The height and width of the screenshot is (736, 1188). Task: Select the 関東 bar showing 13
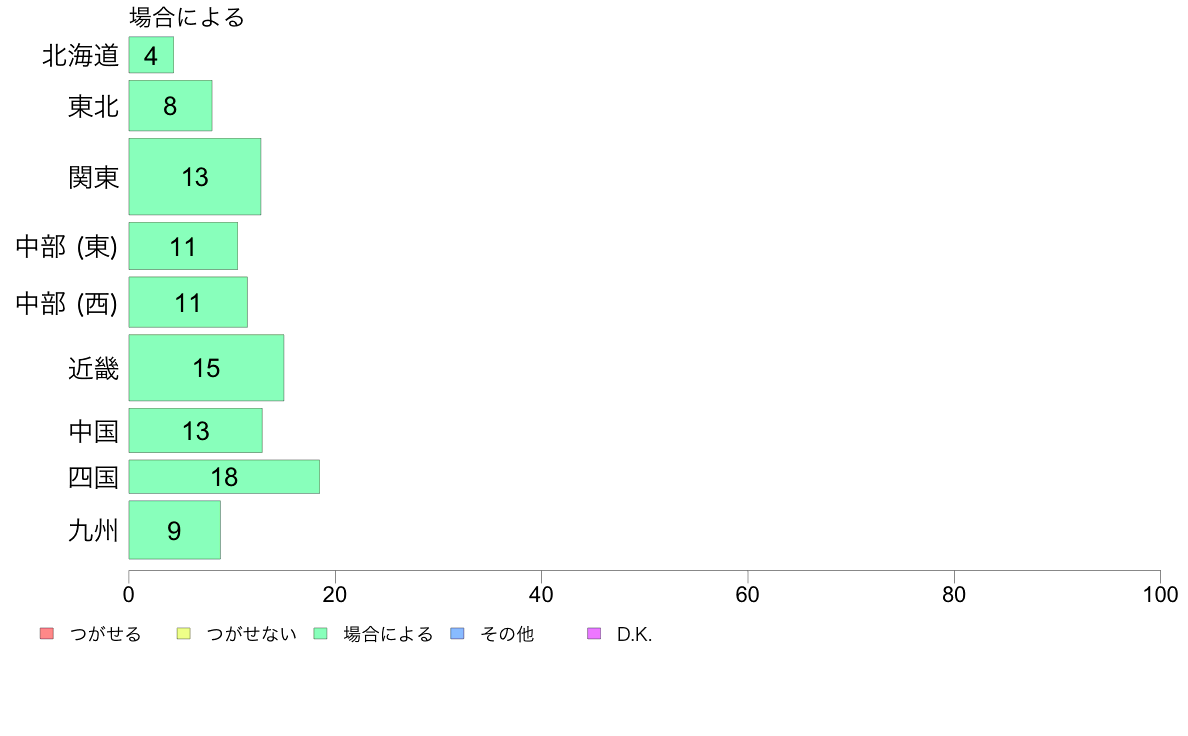pyautogui.click(x=195, y=177)
